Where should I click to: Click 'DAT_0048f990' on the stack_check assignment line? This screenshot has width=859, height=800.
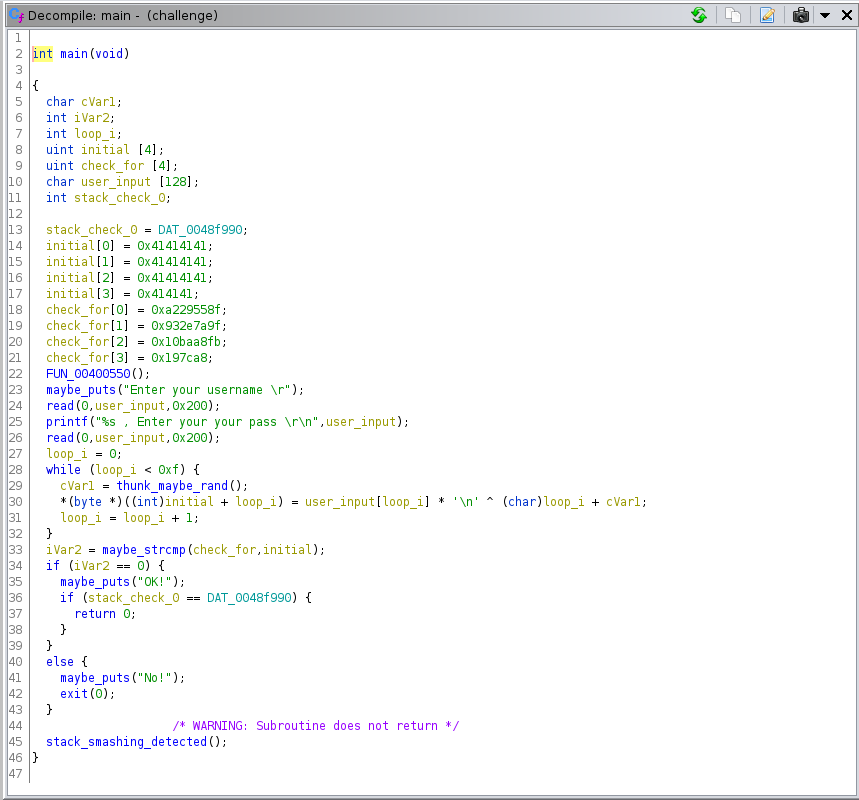[x=200, y=230]
